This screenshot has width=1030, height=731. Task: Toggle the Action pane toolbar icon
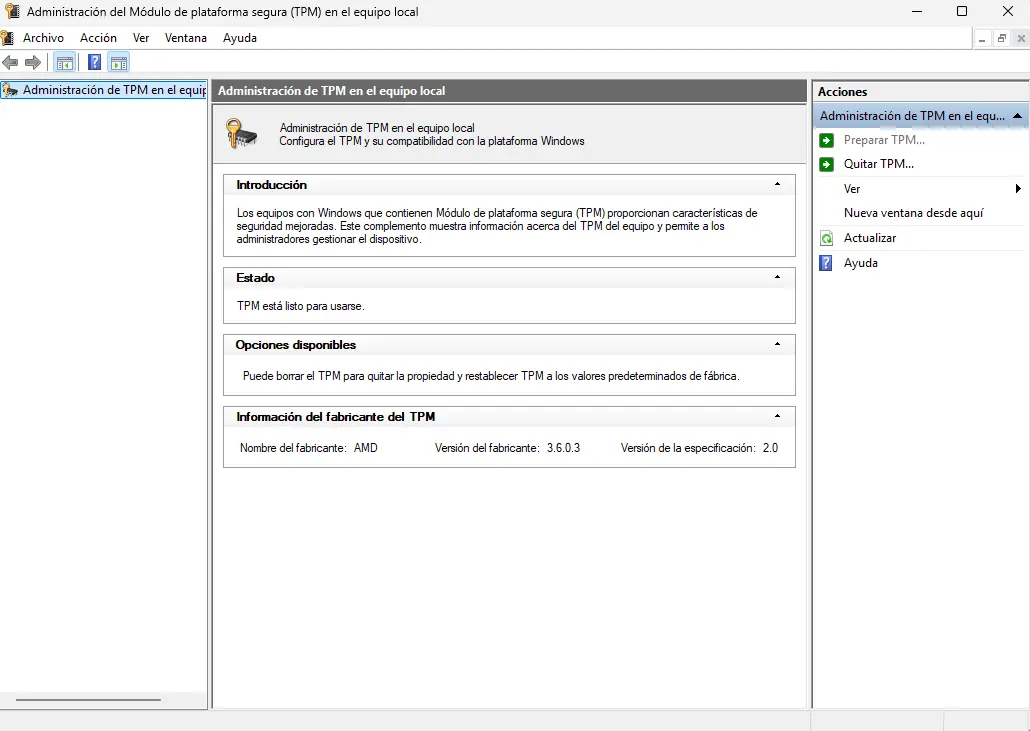(x=119, y=63)
